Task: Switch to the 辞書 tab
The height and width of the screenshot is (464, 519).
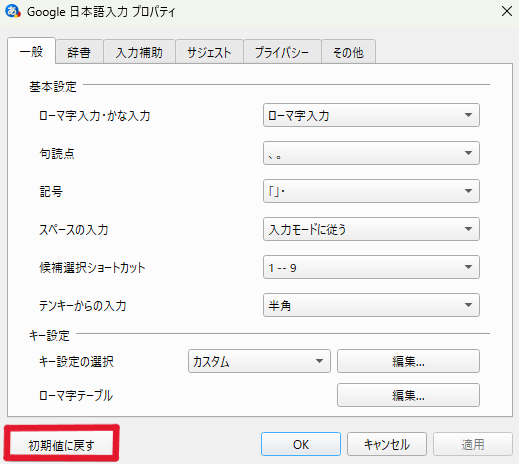Action: pyautogui.click(x=79, y=52)
